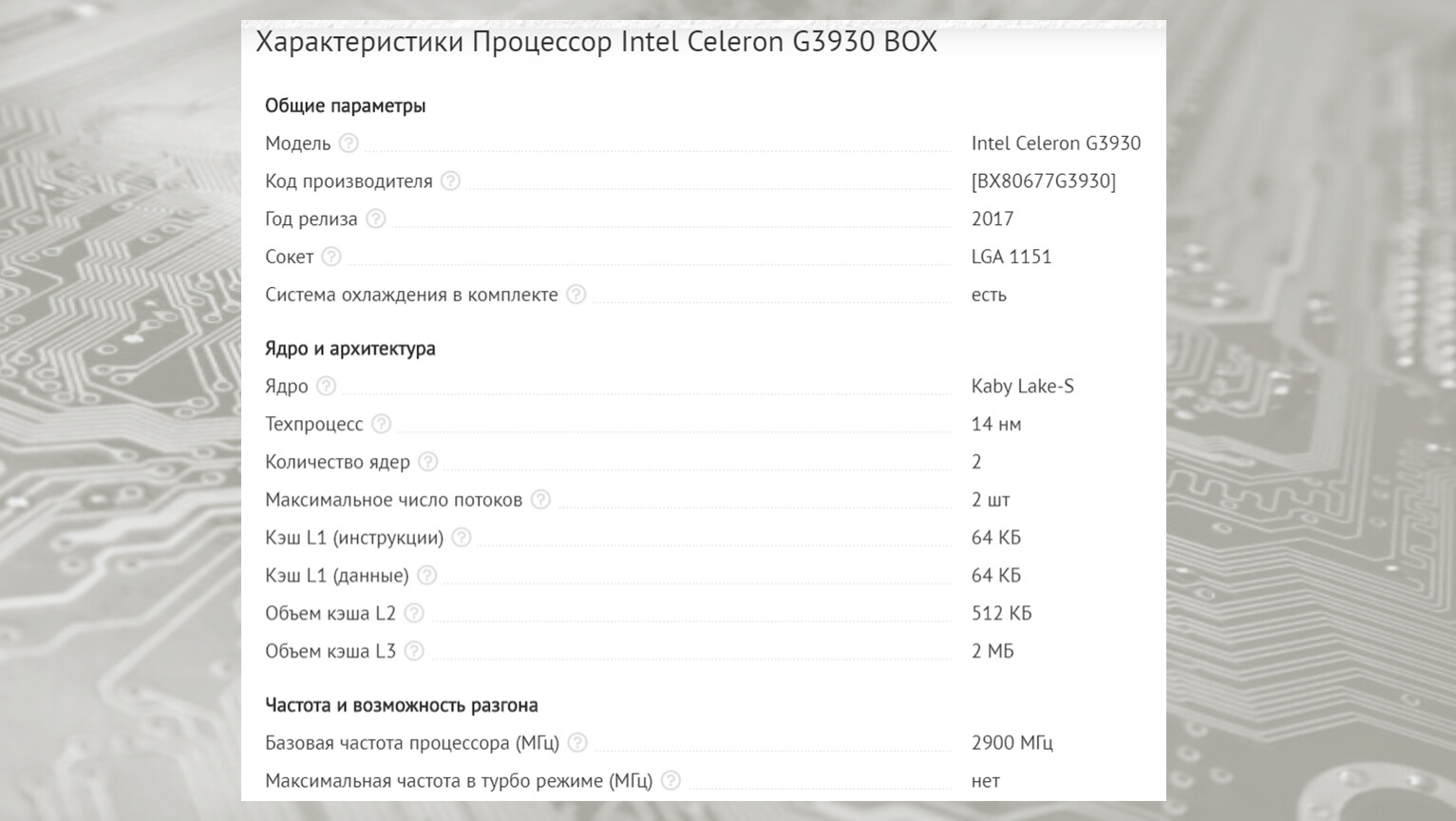Click help icon beside Код производителя

450,181
